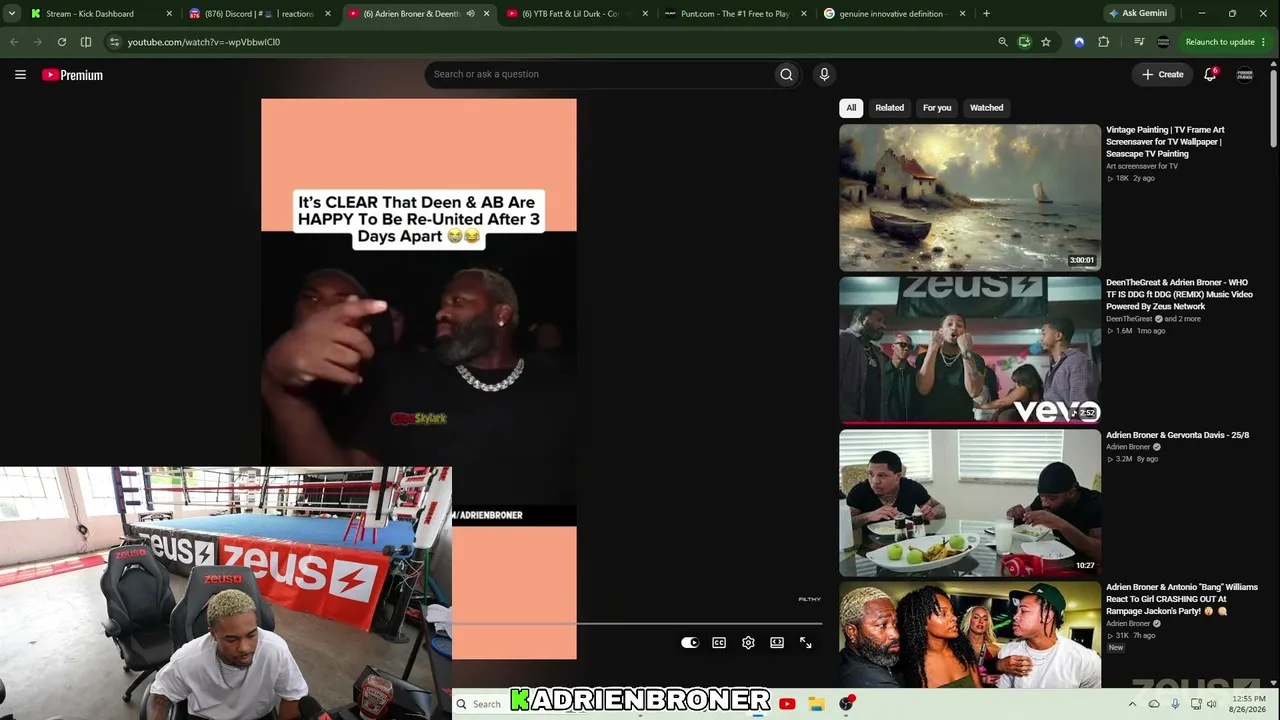Screen dimensions: 1280x720
Task: Switch player to theater mode
Action: (777, 643)
